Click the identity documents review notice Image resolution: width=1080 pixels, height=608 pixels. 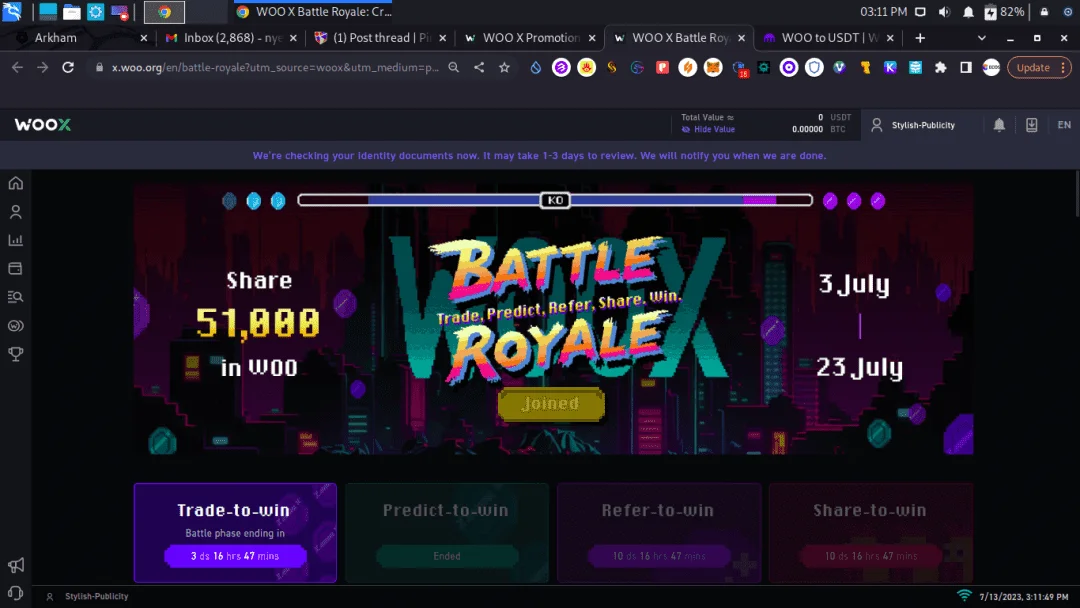point(539,156)
